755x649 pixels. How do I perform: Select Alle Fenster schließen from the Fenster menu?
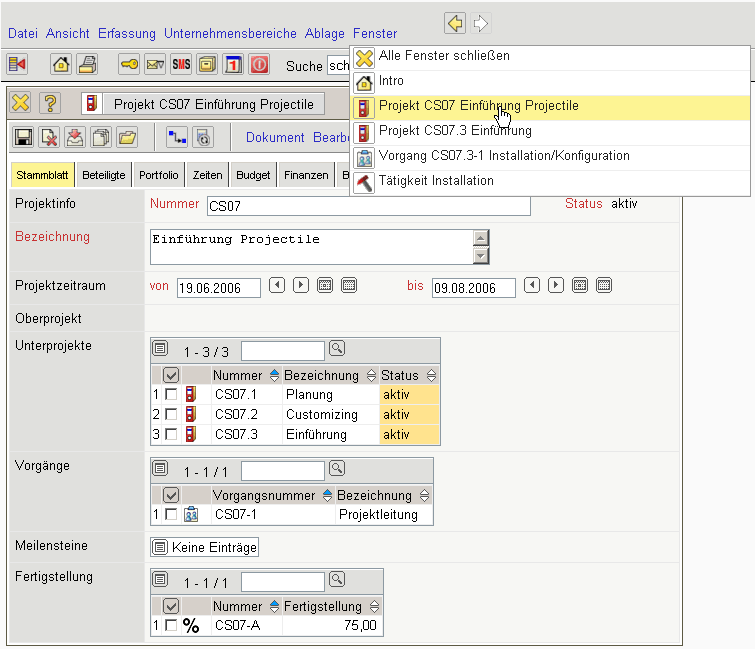[x=444, y=56]
